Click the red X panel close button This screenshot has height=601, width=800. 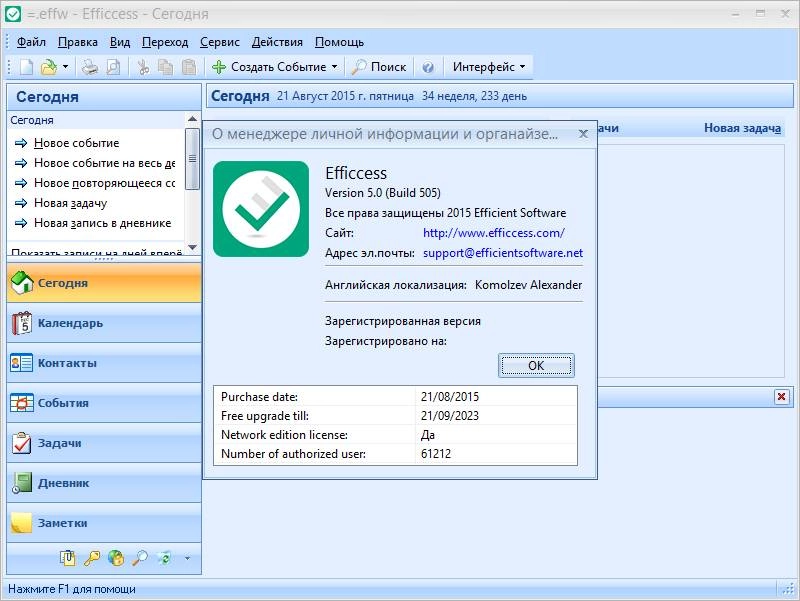[781, 396]
